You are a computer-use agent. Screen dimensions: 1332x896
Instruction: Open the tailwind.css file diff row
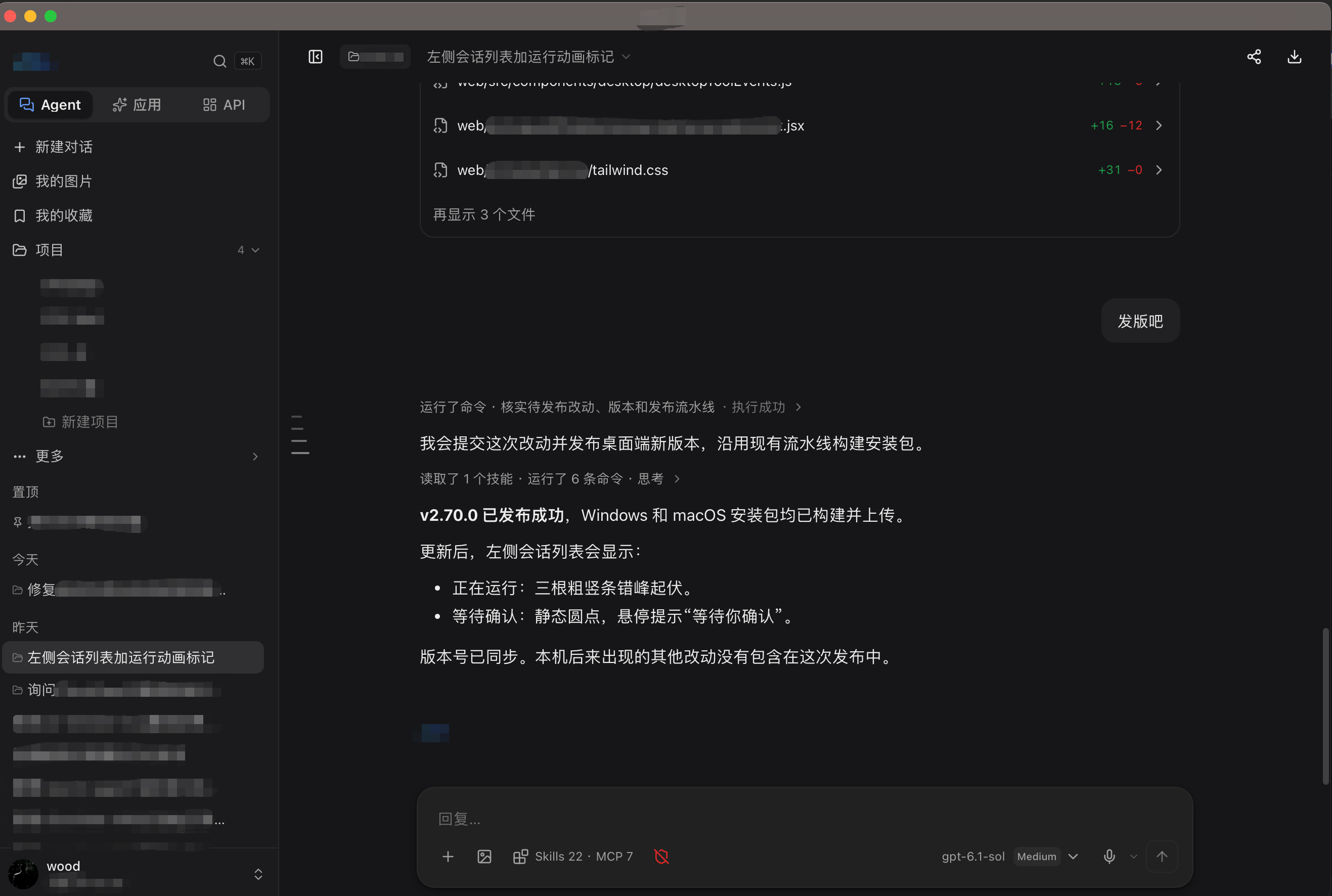(x=799, y=170)
